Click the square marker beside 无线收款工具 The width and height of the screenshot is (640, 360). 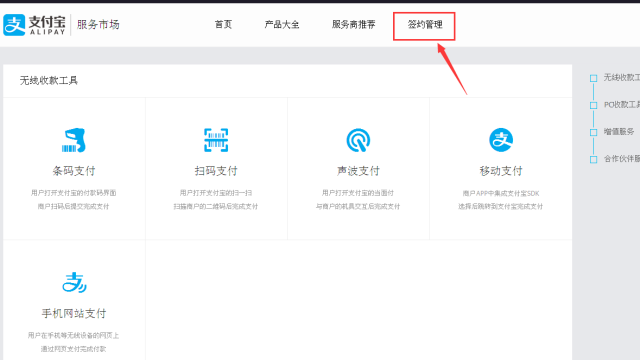pyautogui.click(x=593, y=78)
